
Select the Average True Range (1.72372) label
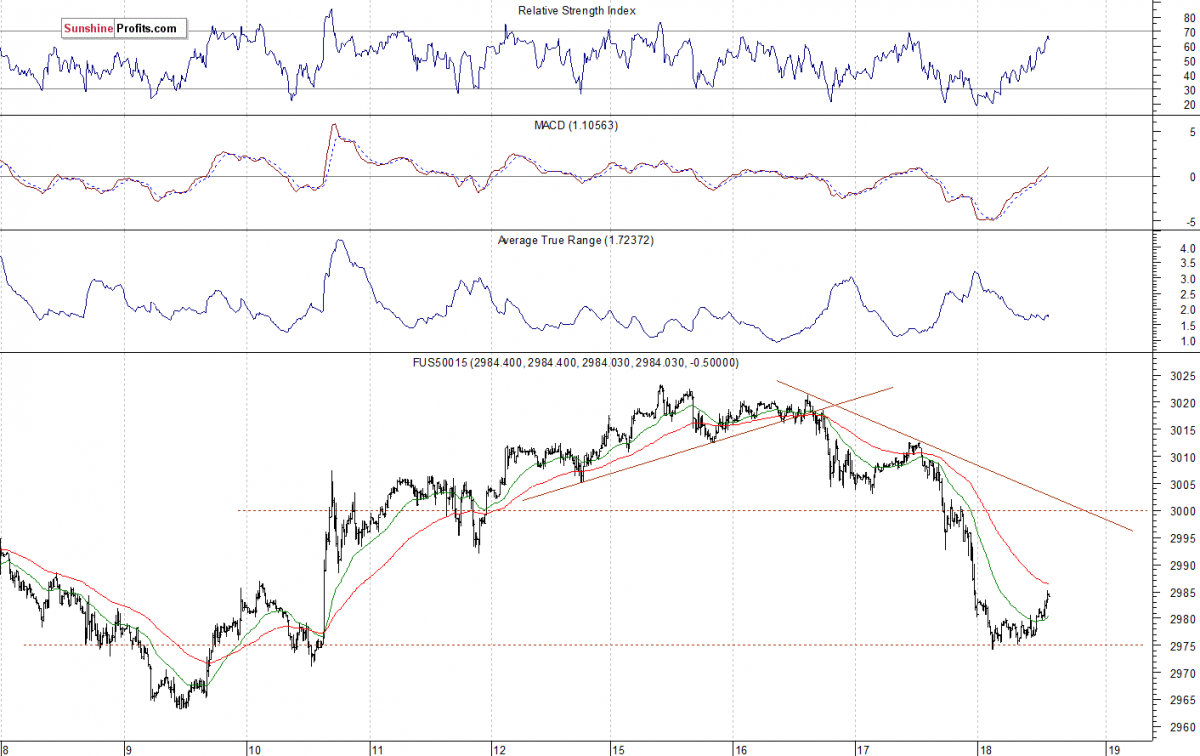coord(575,240)
